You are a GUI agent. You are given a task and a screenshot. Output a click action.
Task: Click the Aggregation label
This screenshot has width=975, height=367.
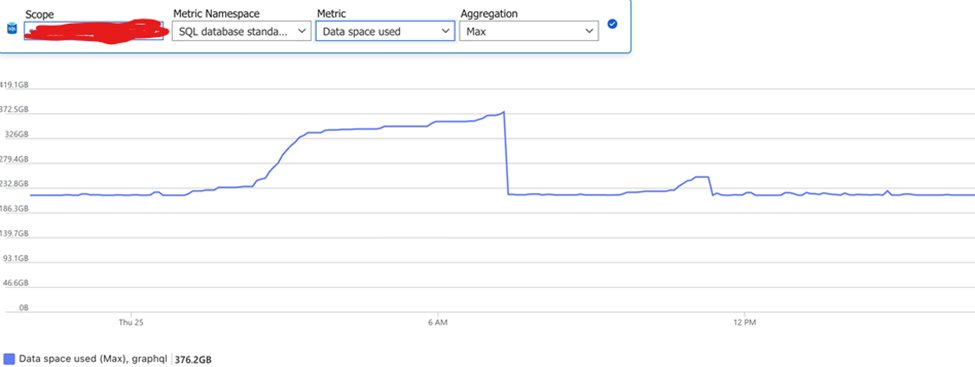click(x=489, y=13)
